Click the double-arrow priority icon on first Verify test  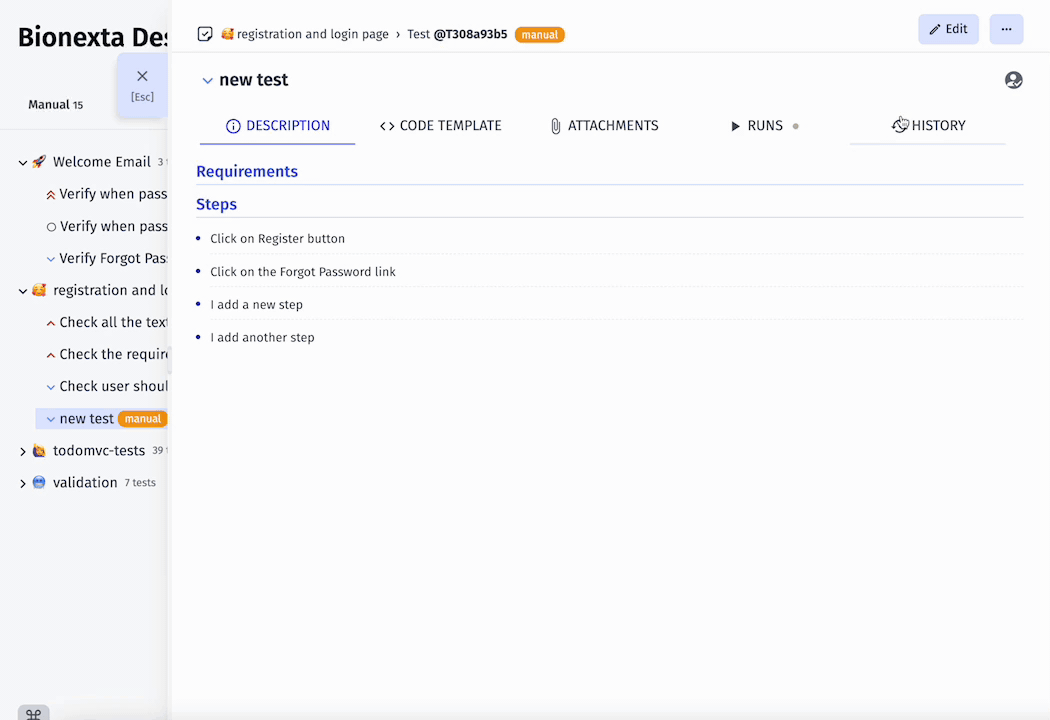pyautogui.click(x=51, y=195)
